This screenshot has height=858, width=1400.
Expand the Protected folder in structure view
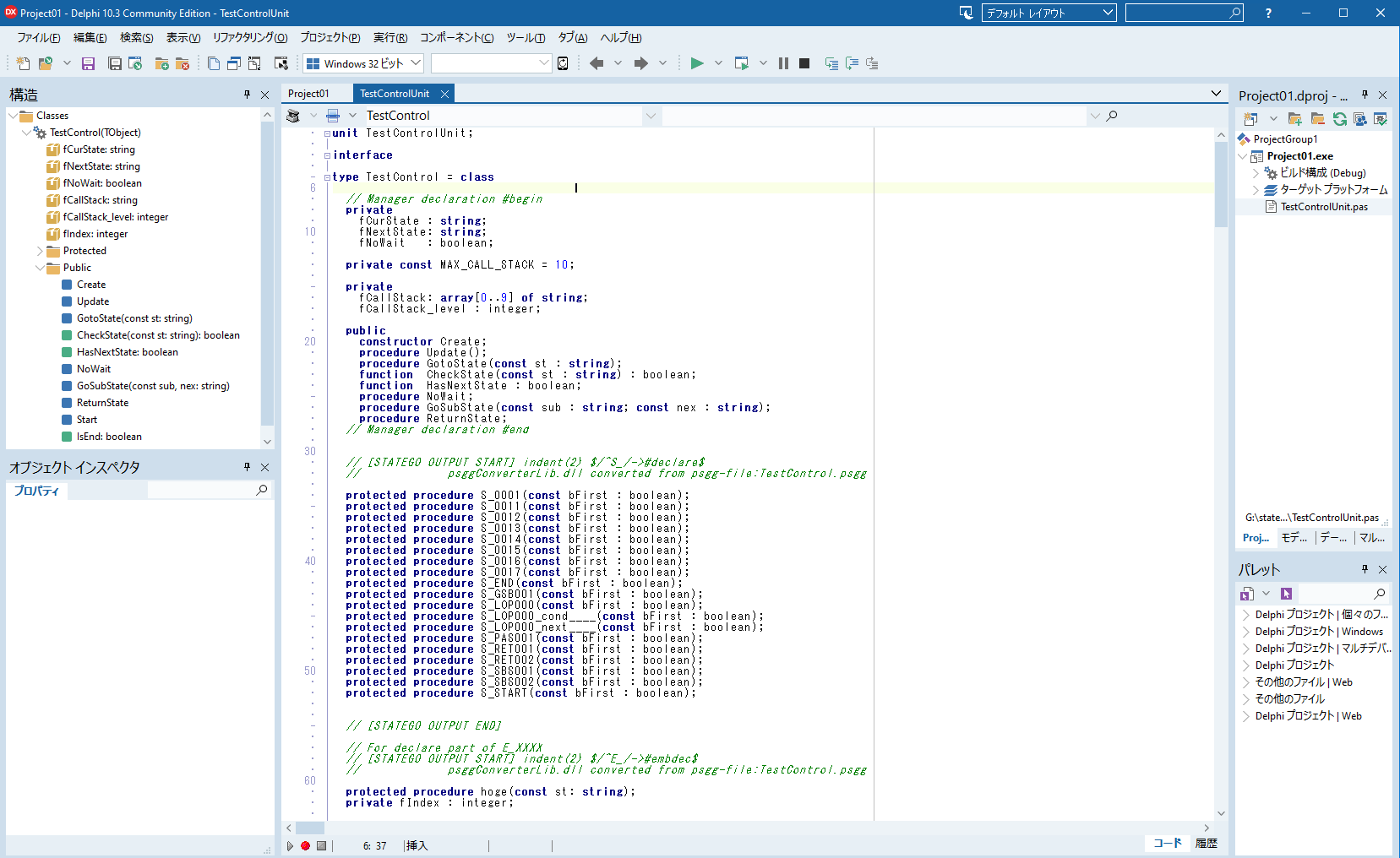(39, 251)
